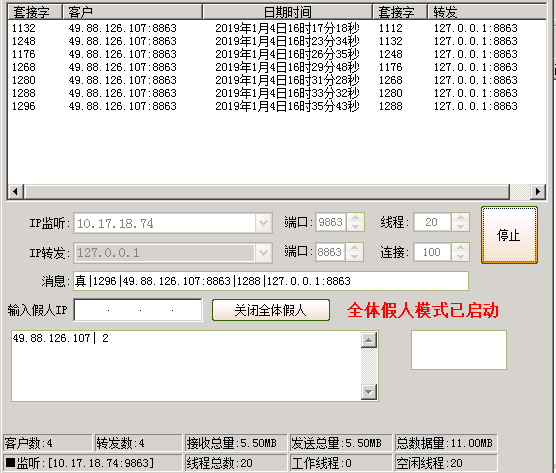Open the IP监听 address dropdown
The height and width of the screenshot is (473, 556).
[x=263, y=223]
